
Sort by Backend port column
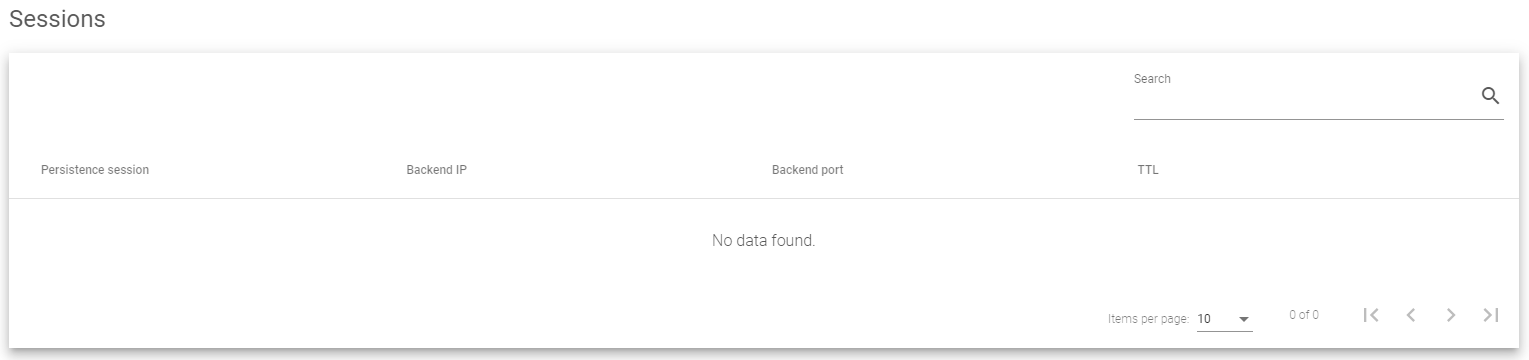(x=808, y=170)
